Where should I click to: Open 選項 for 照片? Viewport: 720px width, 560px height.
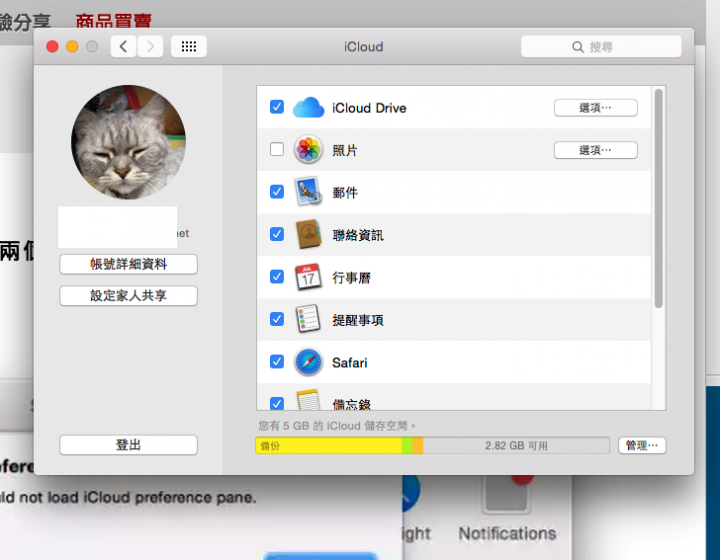click(x=596, y=150)
